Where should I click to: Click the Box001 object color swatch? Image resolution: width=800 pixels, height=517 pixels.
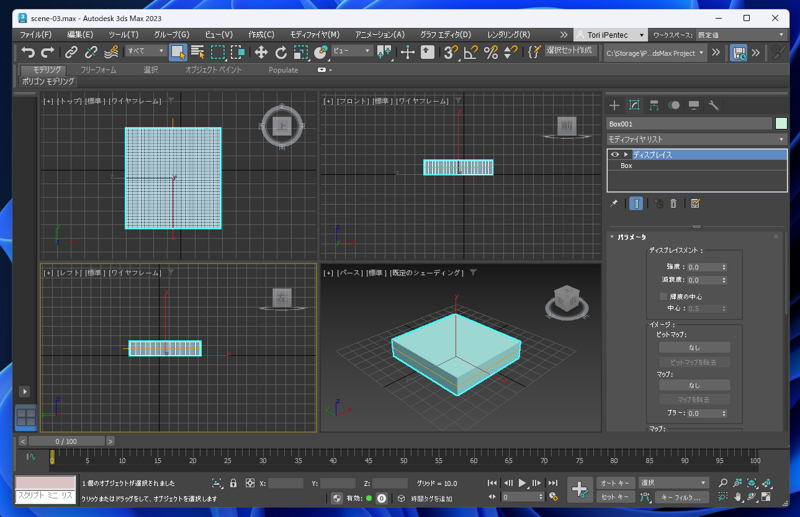[x=781, y=124]
